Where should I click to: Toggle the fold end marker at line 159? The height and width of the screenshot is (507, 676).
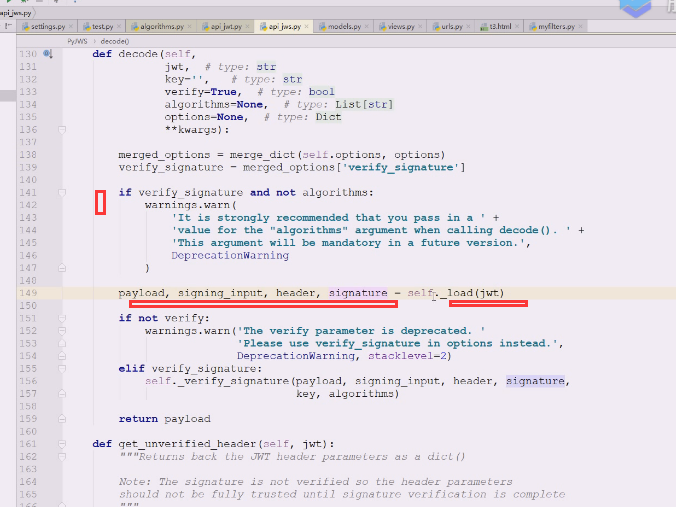[62, 419]
